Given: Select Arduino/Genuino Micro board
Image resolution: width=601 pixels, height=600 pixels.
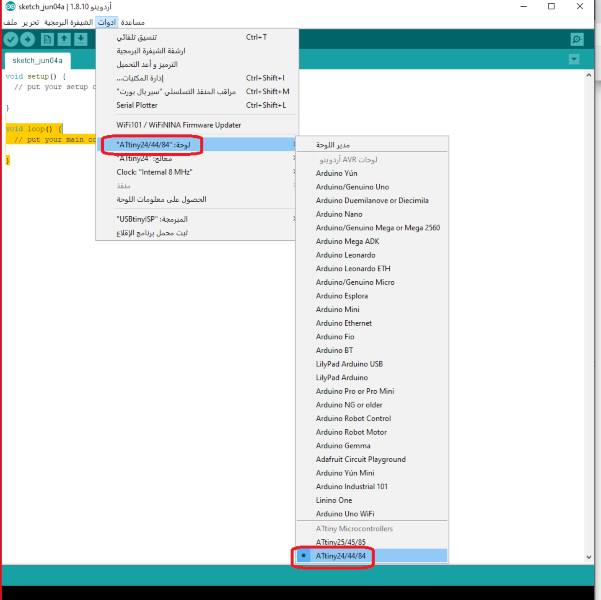Looking at the screenshot, I should pyautogui.click(x=372, y=282).
